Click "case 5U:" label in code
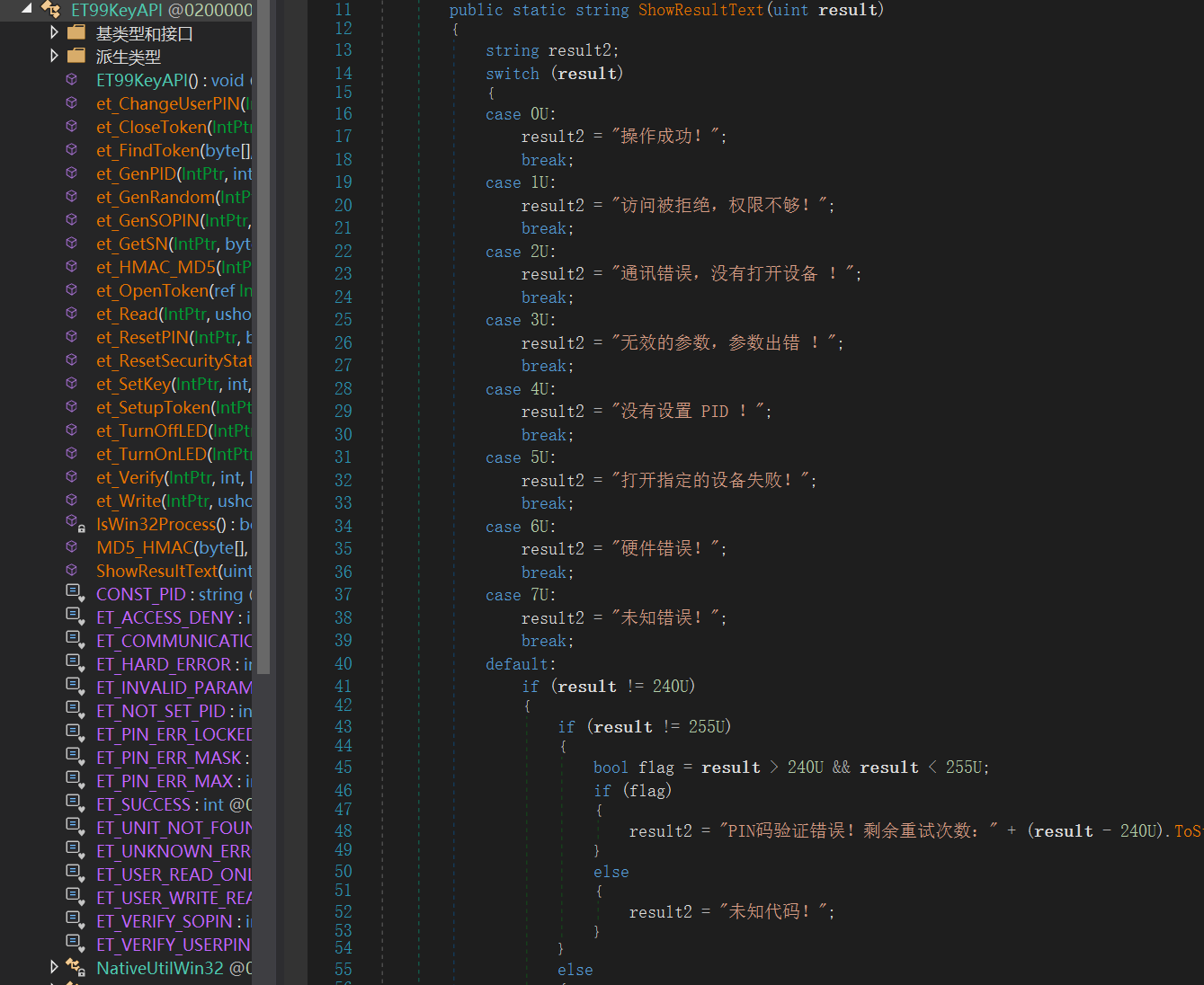Viewport: 1204px width, 985px height. coord(521,457)
